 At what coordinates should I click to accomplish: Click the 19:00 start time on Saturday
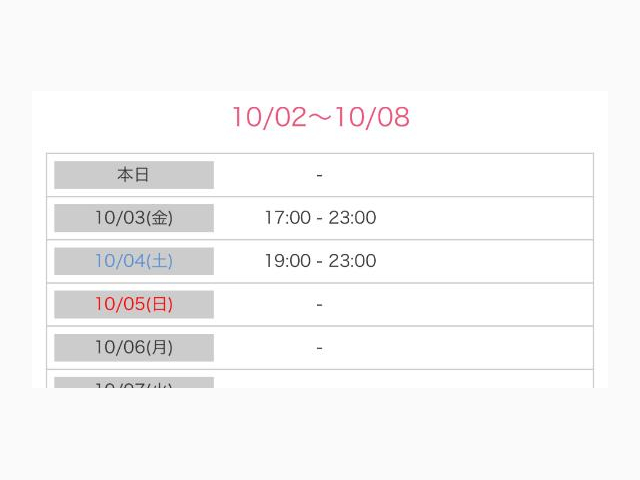pyautogui.click(x=287, y=261)
